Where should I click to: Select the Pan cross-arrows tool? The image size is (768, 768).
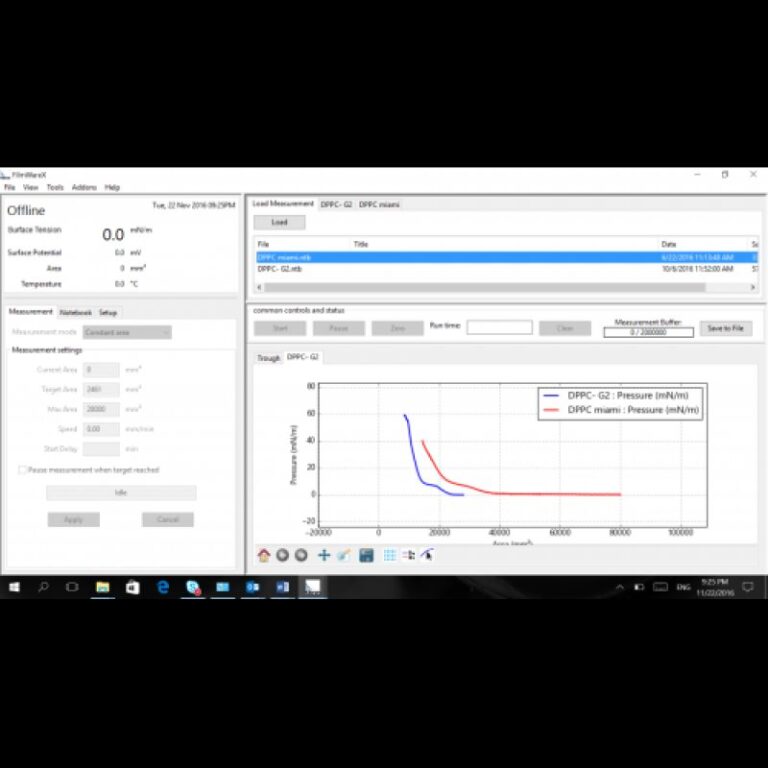click(x=323, y=555)
